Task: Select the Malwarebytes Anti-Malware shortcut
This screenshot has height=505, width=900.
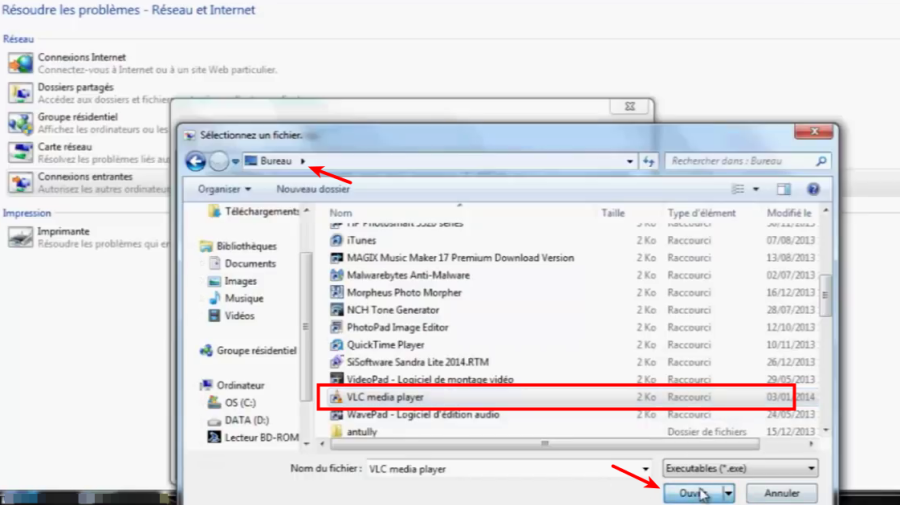Action: [x=407, y=275]
